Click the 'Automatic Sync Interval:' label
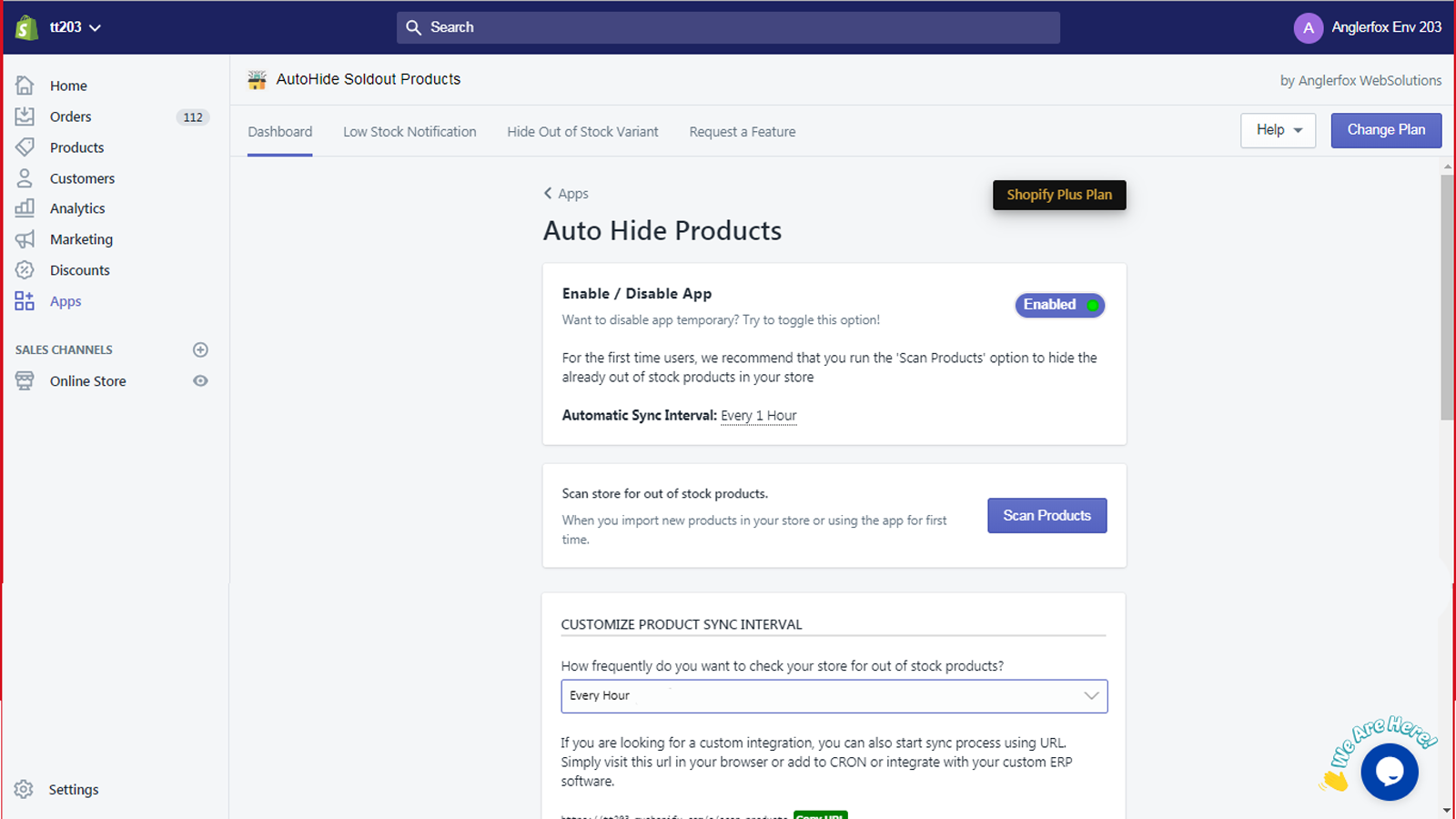 click(x=639, y=416)
